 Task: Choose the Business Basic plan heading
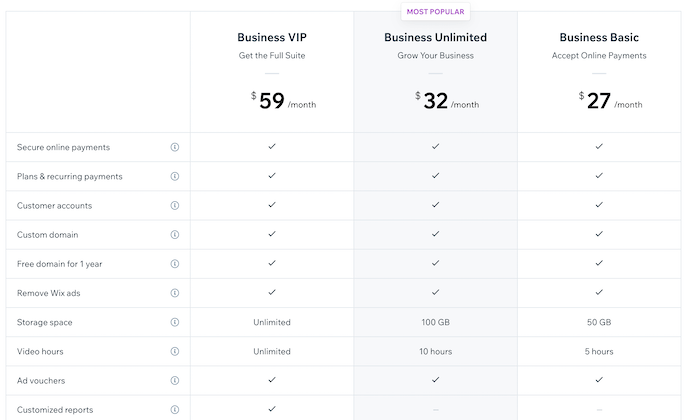point(599,37)
